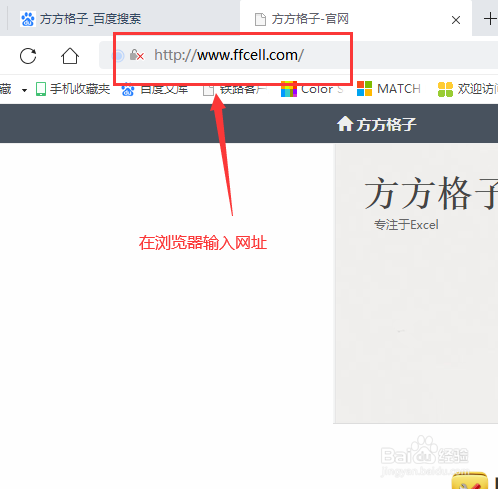Click the insecure connection lock icon
This screenshot has width=498, height=489.
(x=136, y=55)
